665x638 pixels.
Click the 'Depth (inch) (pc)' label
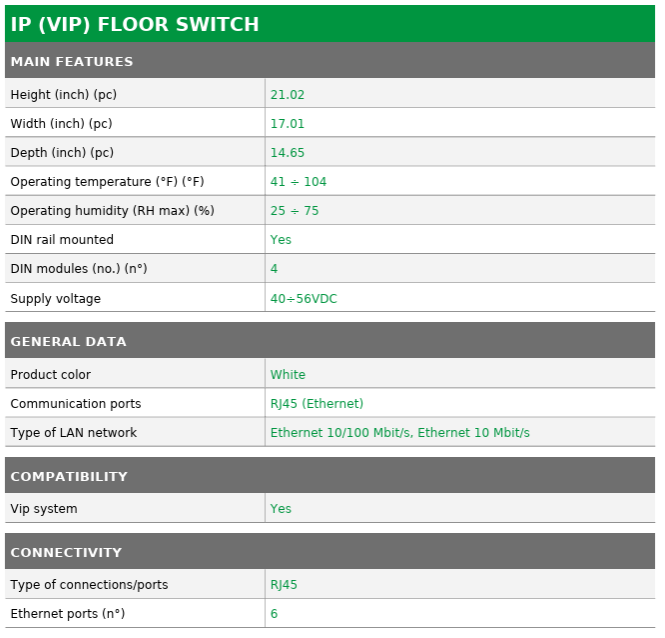pos(62,152)
